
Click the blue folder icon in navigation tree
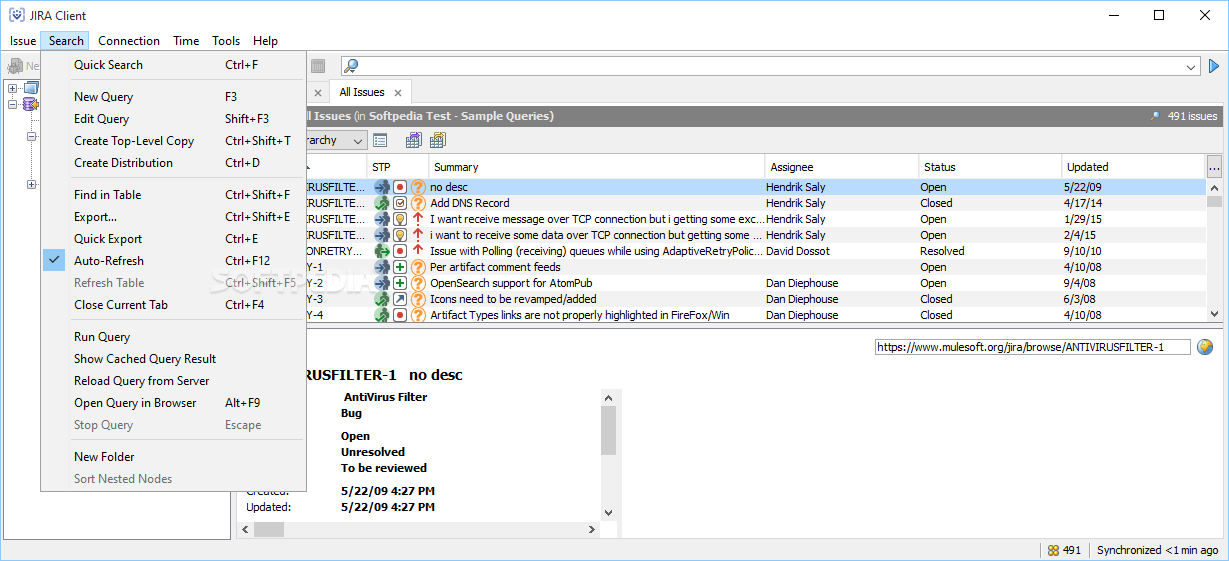point(30,88)
